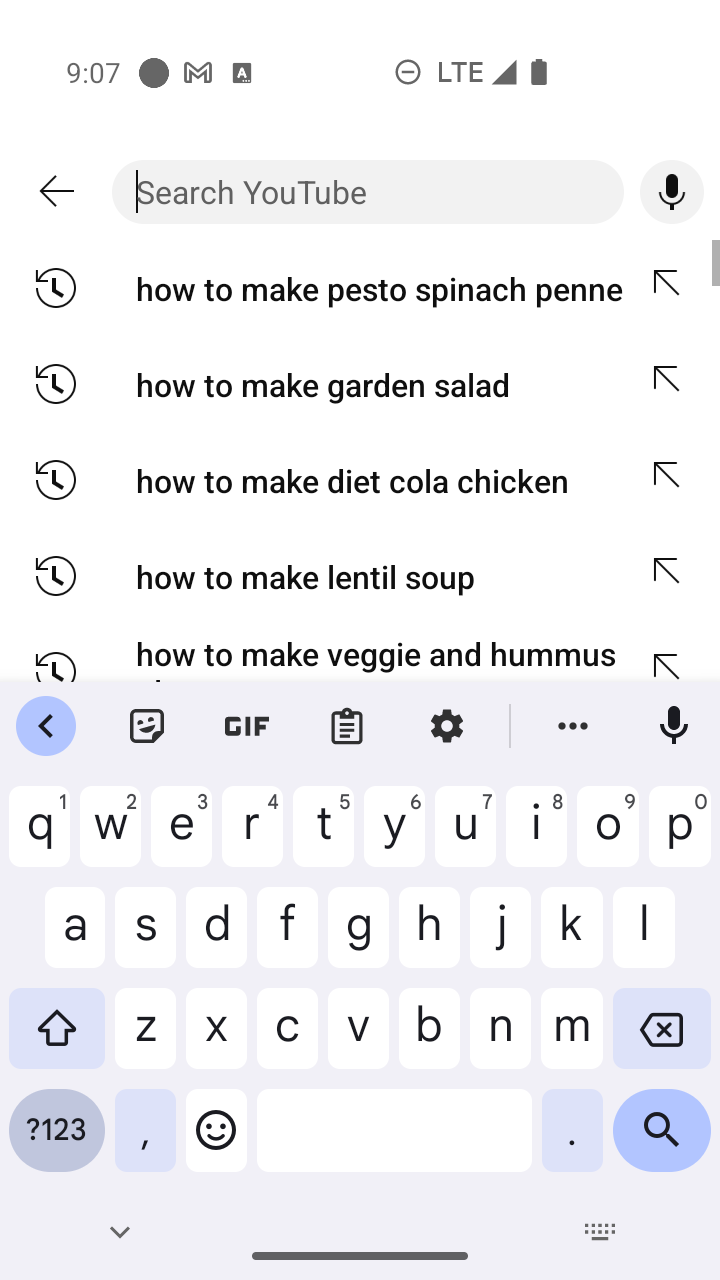Screen dimensions: 720x1280
Task: Hide keyboard using bottom down chevron
Action: click(x=120, y=1232)
